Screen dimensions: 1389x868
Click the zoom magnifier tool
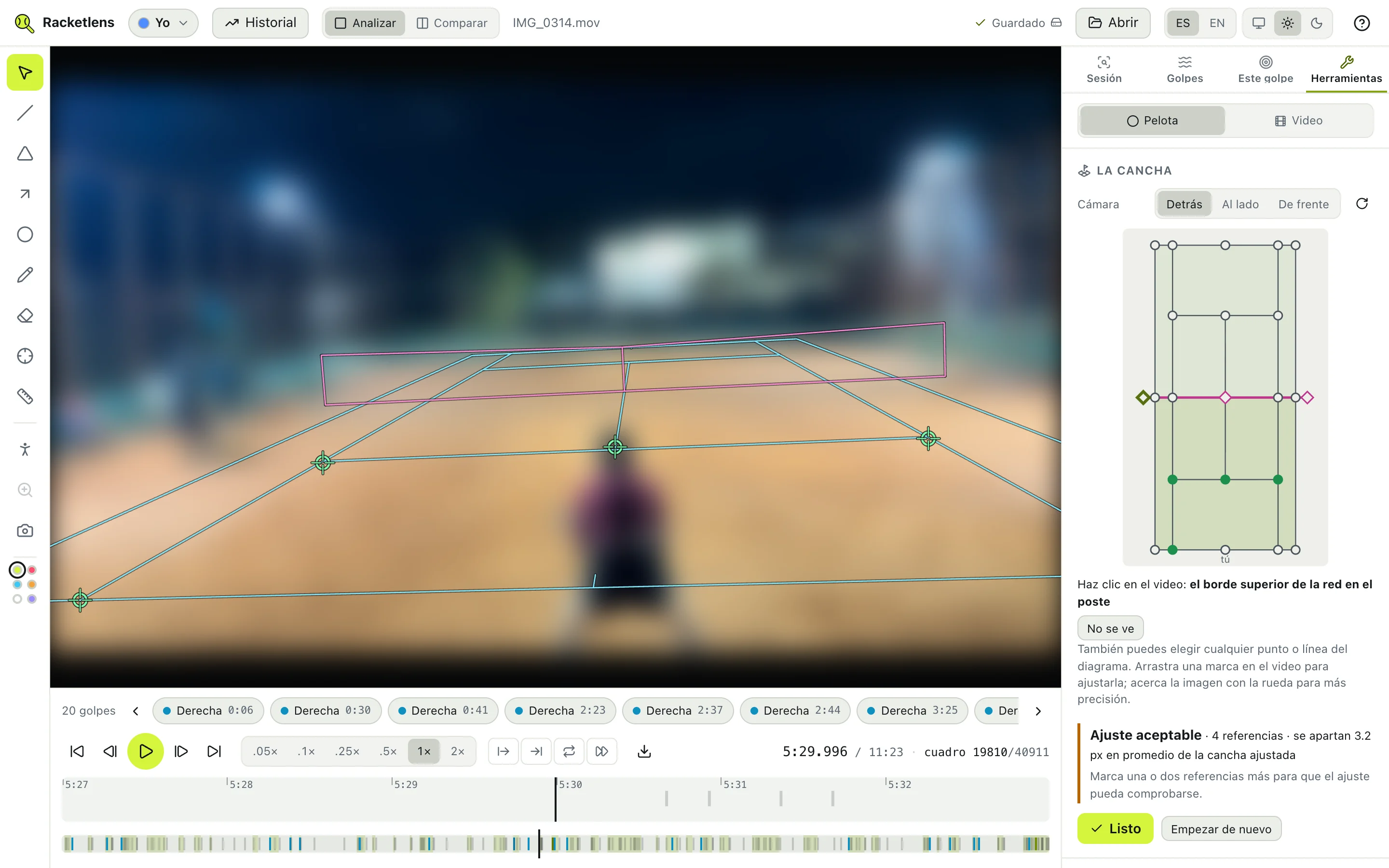pyautogui.click(x=25, y=489)
